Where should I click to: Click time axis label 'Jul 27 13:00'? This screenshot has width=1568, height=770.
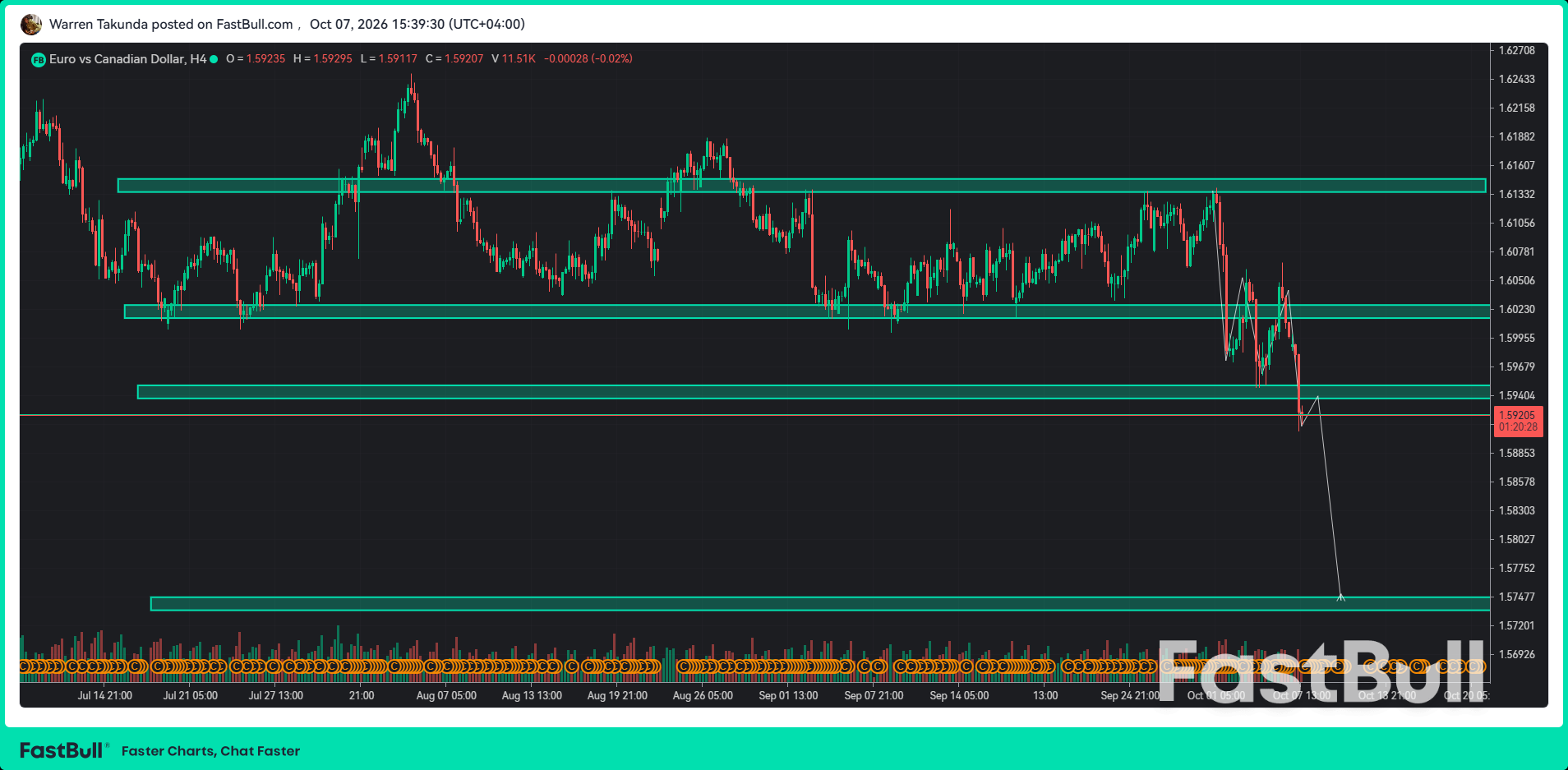[276, 695]
